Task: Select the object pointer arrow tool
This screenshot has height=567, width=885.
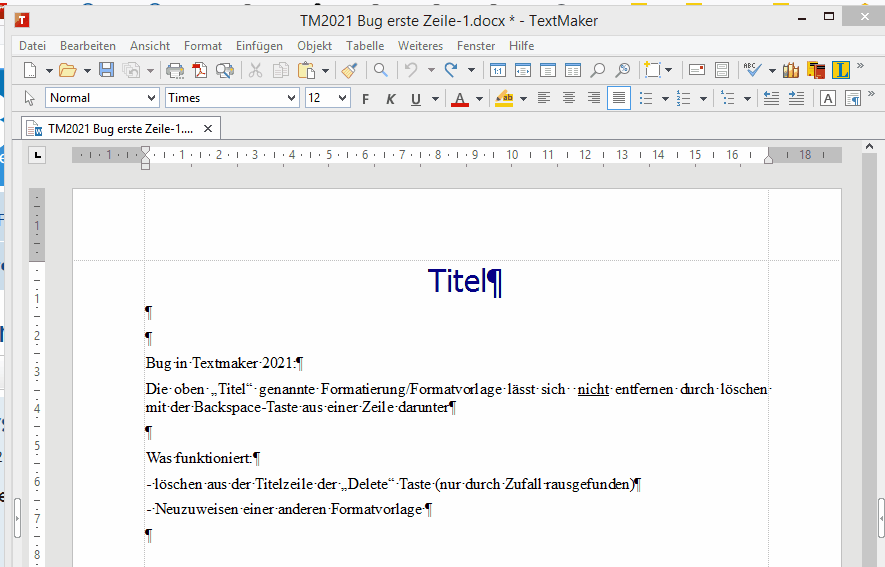Action: tap(30, 98)
